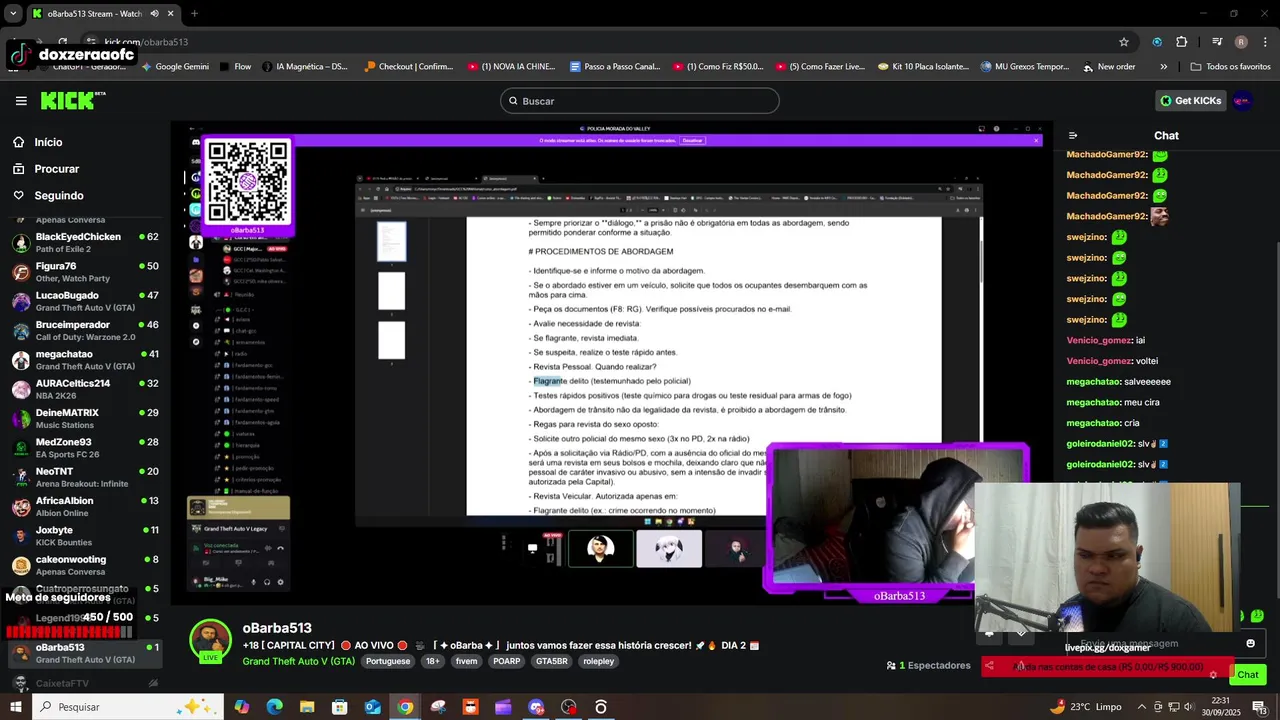
Task: Open the New order bookmark
Action: pyautogui.click(x=1109, y=67)
